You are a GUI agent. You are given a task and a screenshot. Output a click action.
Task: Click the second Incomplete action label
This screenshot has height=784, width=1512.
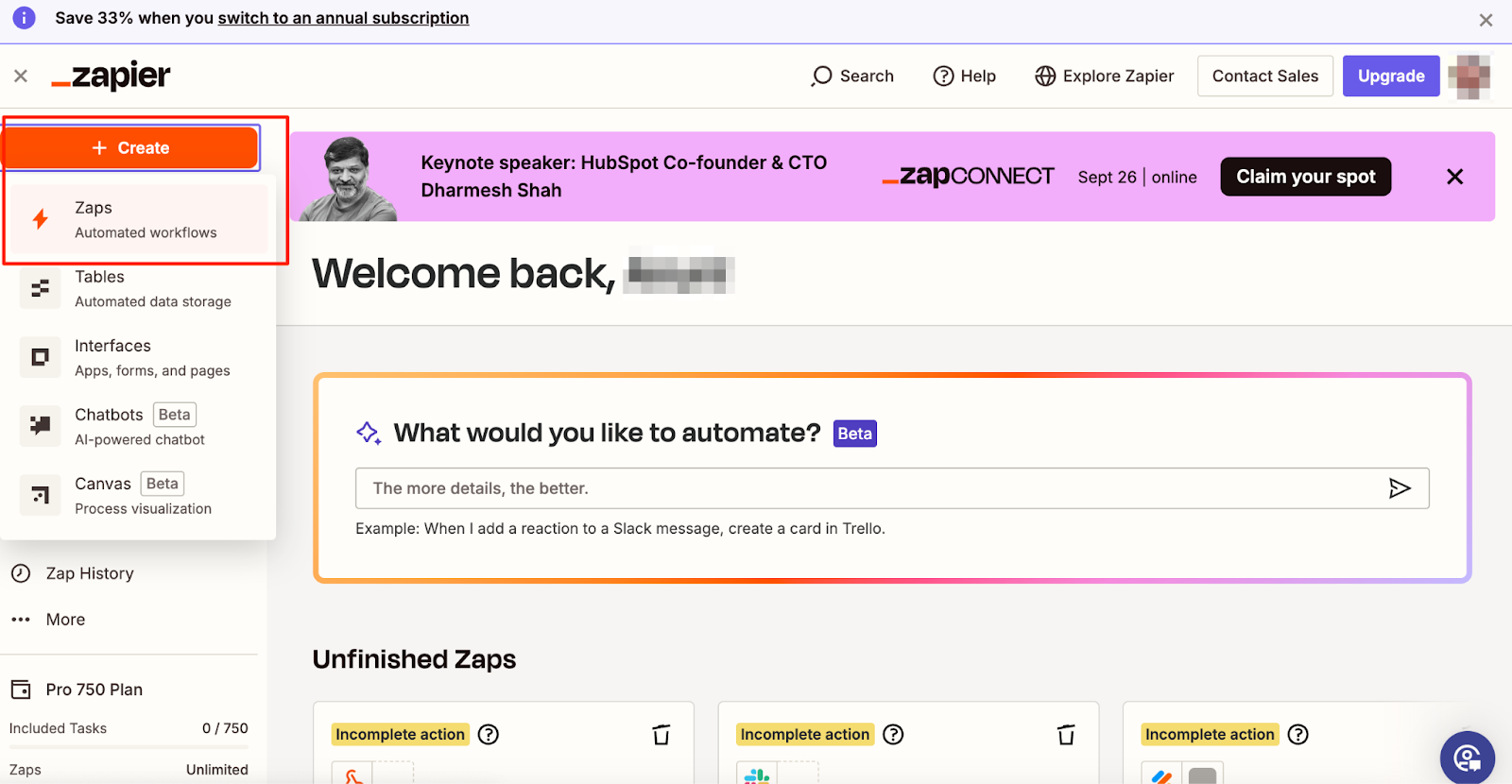pyautogui.click(x=805, y=734)
